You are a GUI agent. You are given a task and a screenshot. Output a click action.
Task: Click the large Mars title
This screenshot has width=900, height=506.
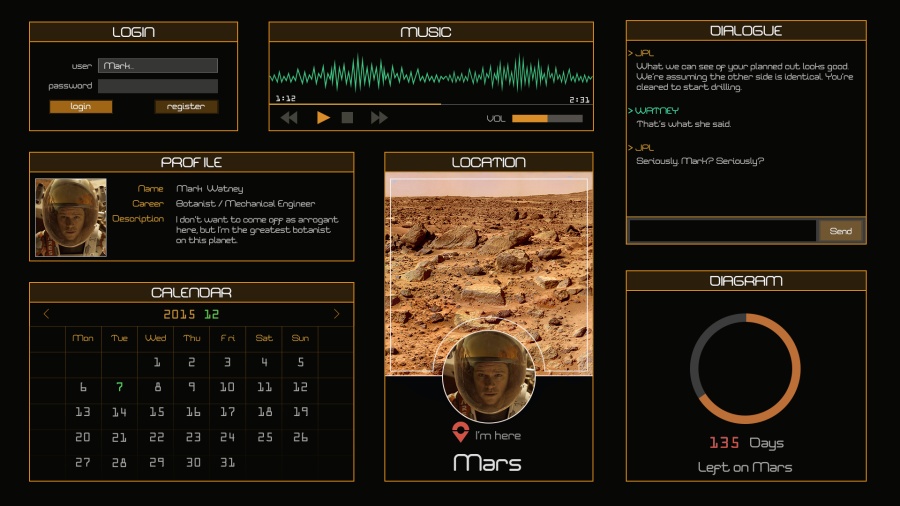pos(487,463)
